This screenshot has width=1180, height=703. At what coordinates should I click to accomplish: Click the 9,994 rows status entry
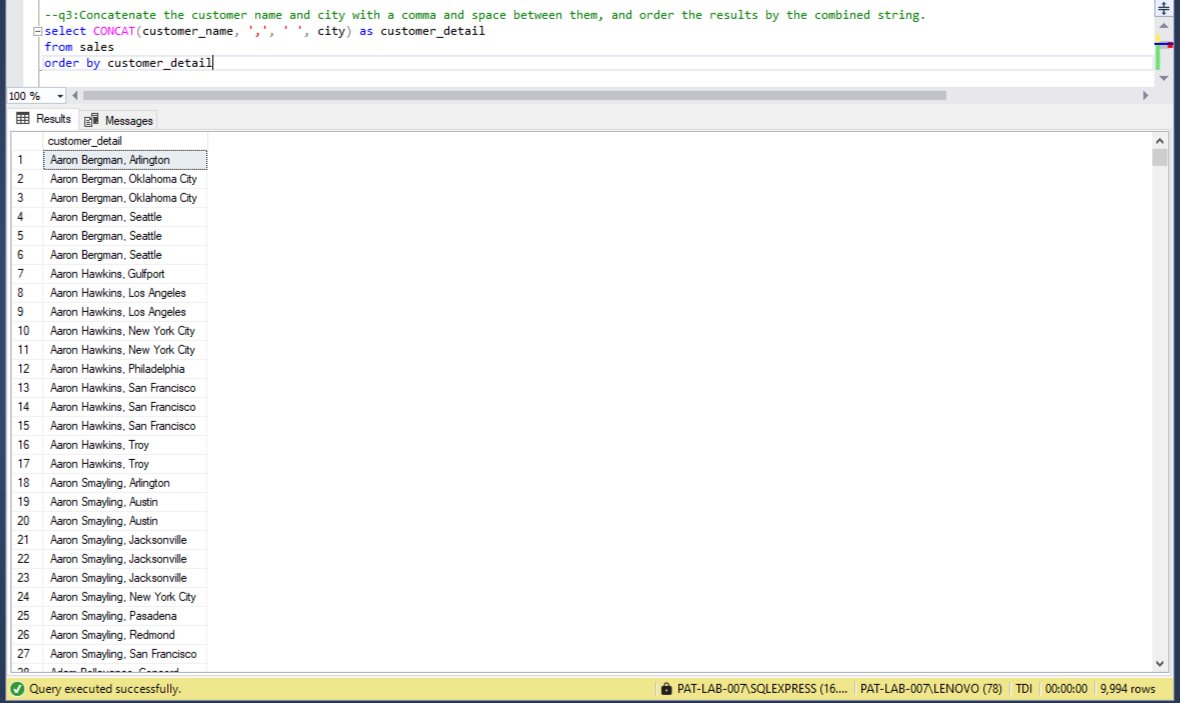pyautogui.click(x=1127, y=689)
